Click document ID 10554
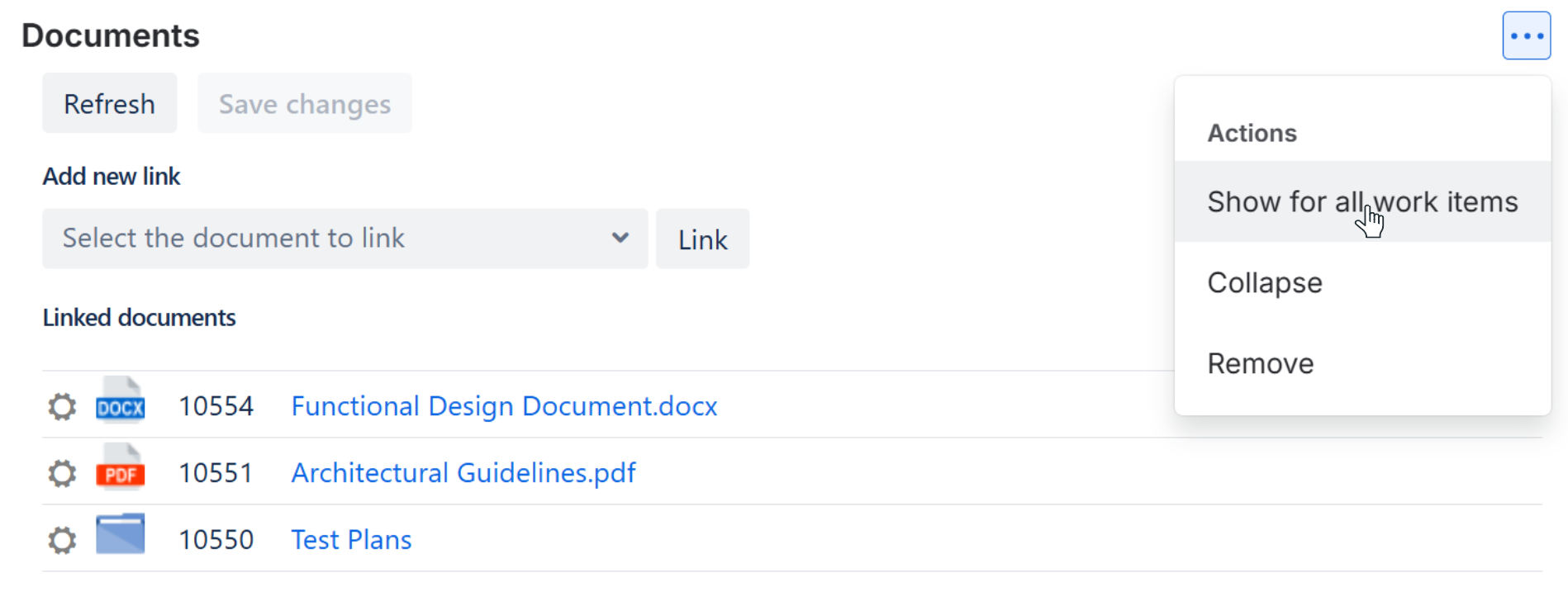Image resolution: width=1568 pixels, height=606 pixels. point(216,406)
